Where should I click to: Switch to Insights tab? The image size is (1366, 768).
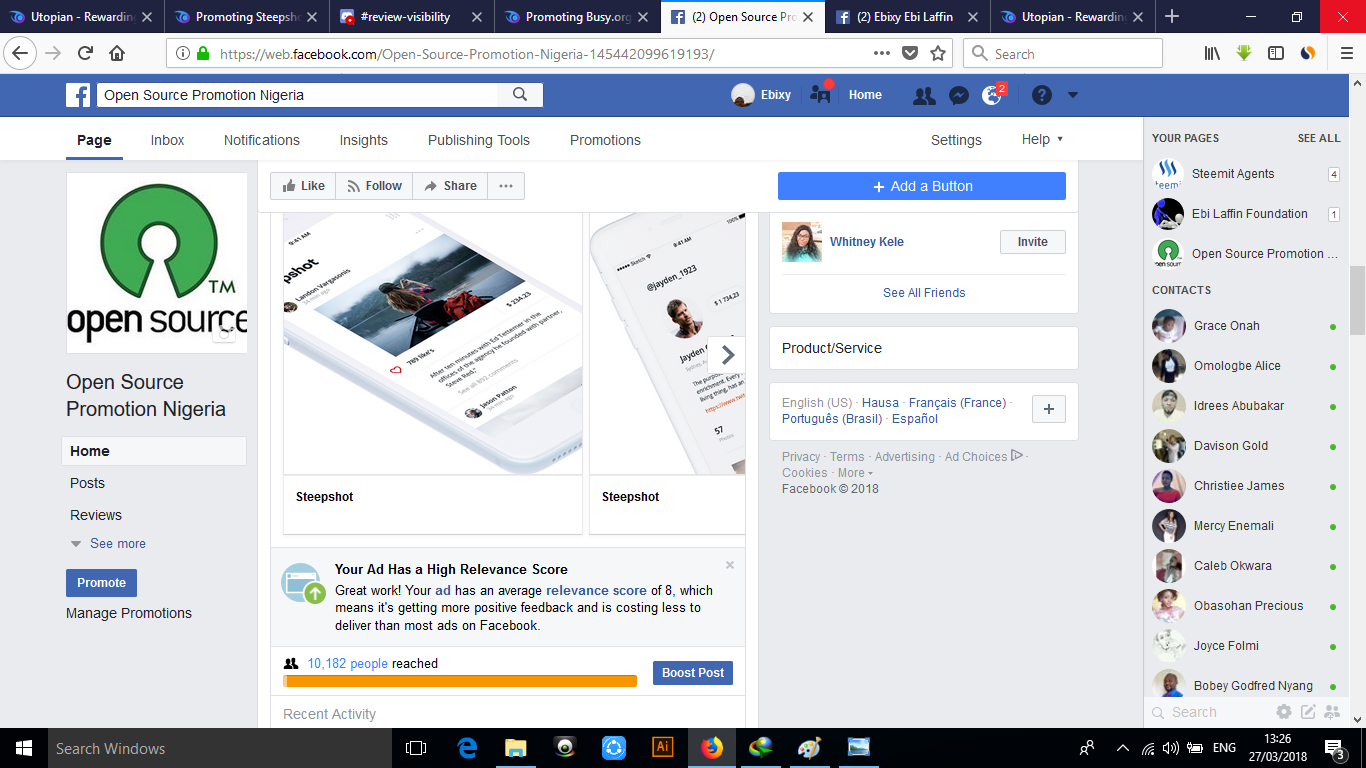[x=364, y=140]
